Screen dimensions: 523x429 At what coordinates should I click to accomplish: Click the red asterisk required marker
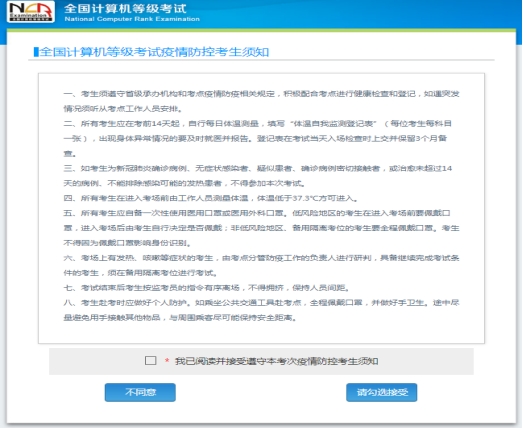[167, 361]
